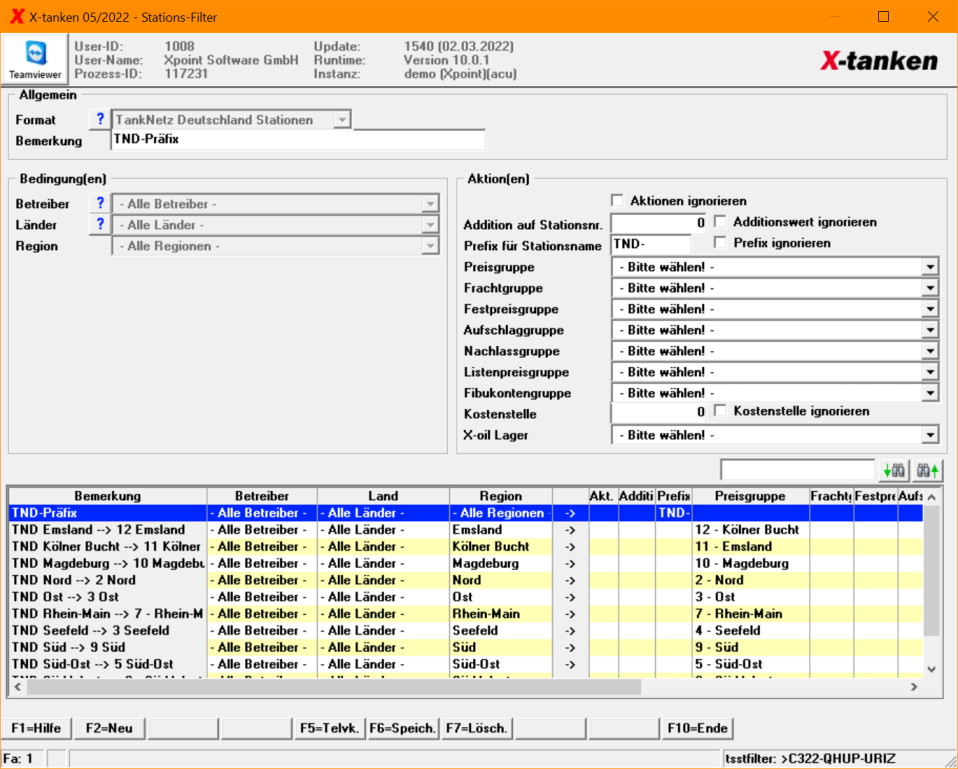Open the Länder help question mark
Viewport: 958px width, 769px height.
100,224
